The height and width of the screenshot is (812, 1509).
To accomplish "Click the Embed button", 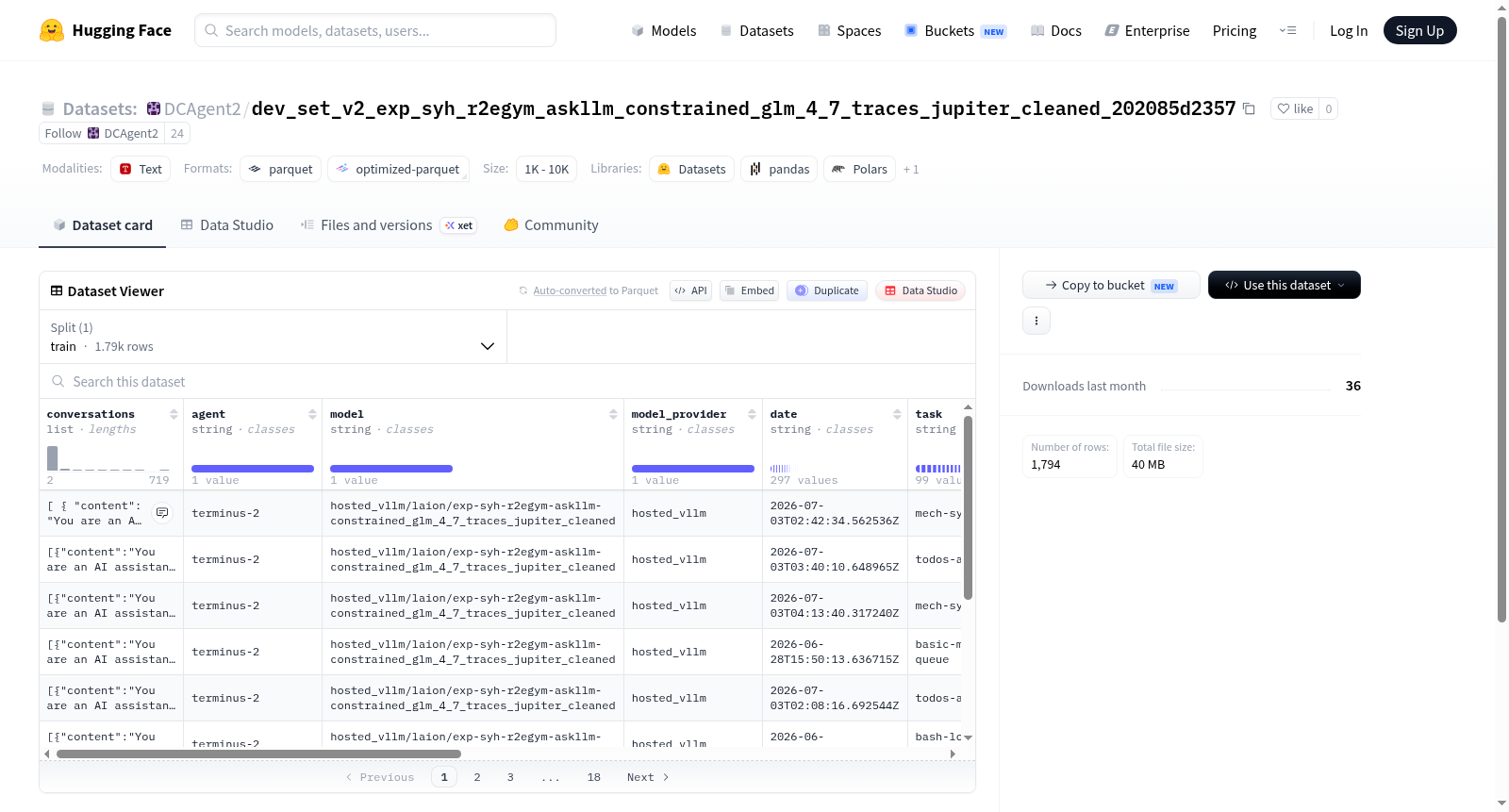I will click(749, 290).
